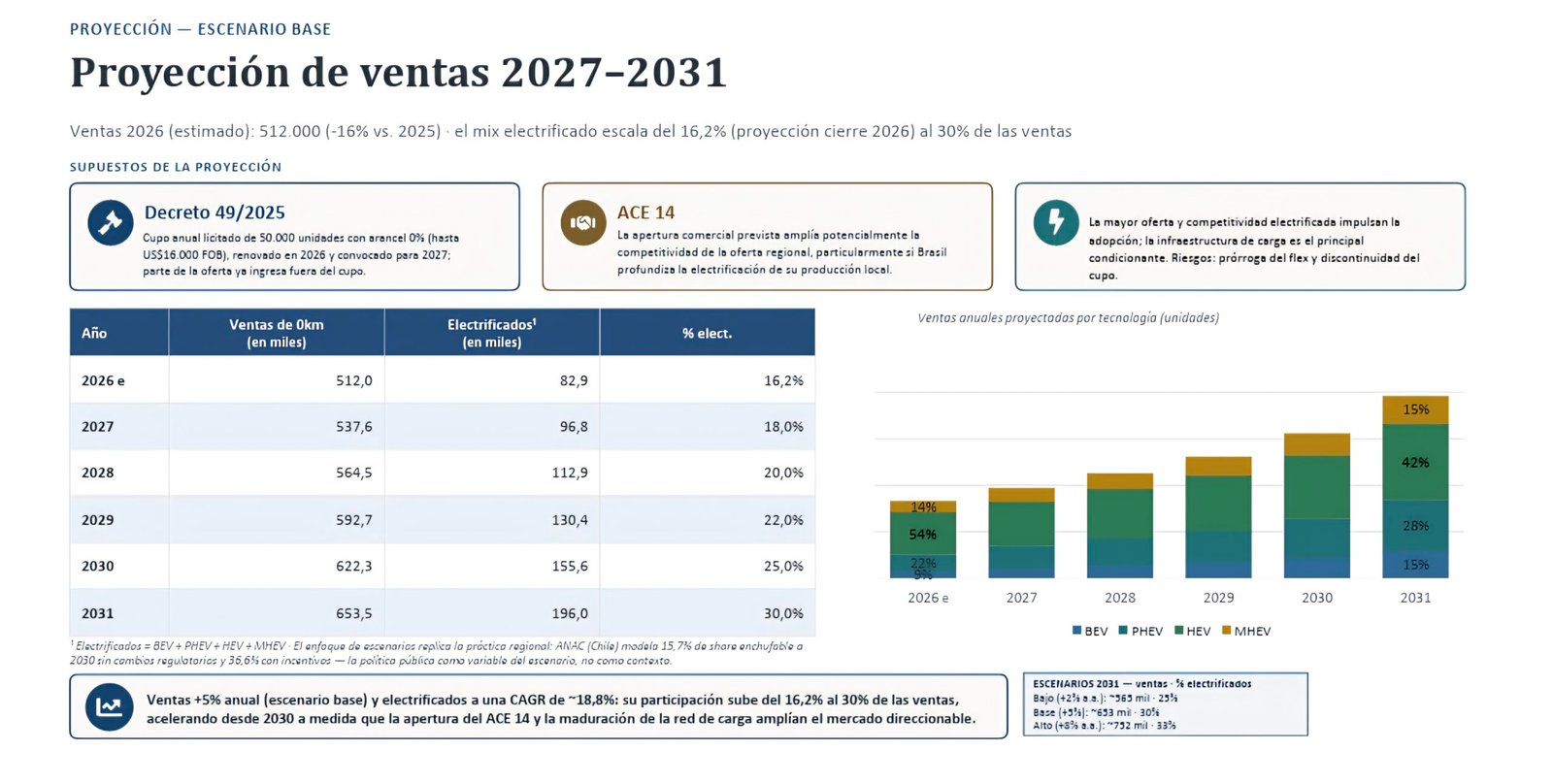Click the BEV legend color square

click(1076, 631)
